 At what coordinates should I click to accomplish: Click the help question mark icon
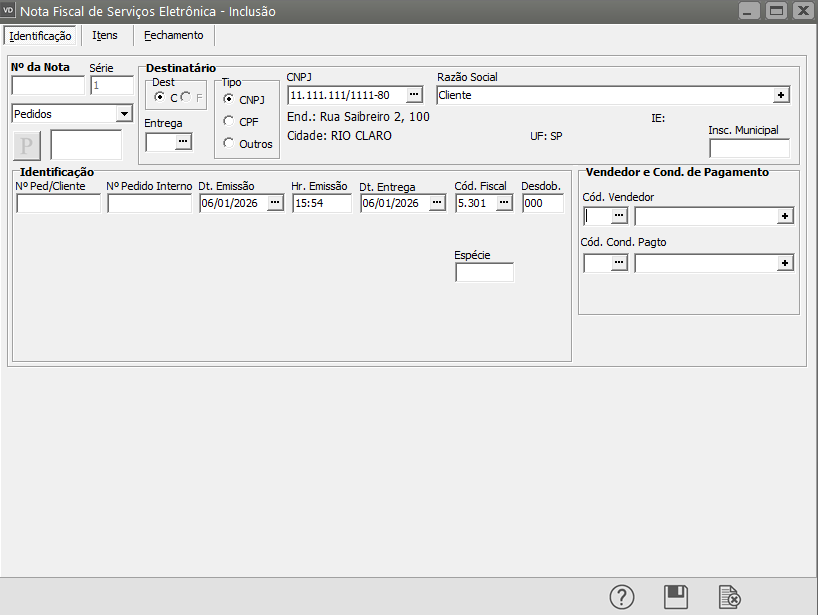point(622,597)
